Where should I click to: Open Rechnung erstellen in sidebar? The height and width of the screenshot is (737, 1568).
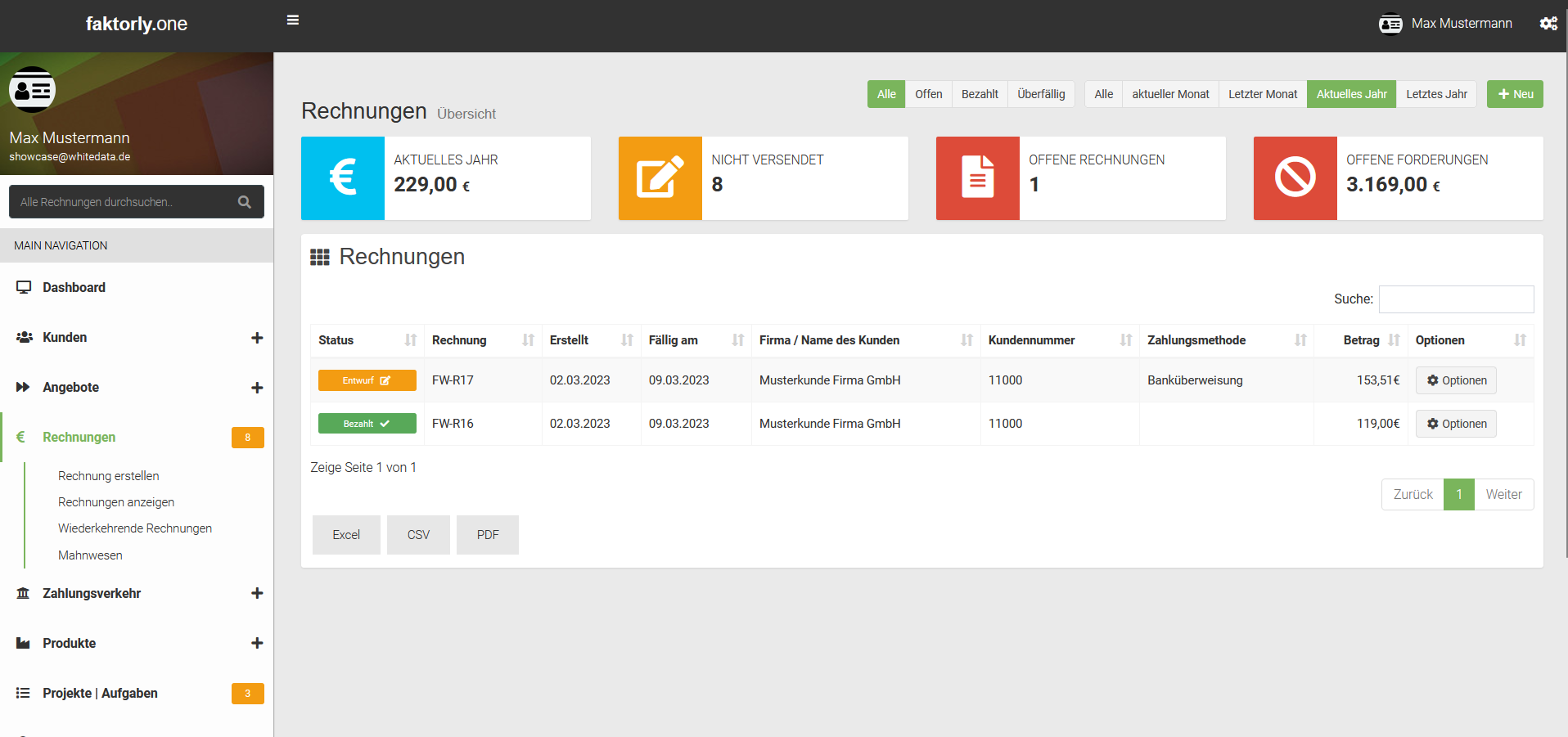click(109, 476)
